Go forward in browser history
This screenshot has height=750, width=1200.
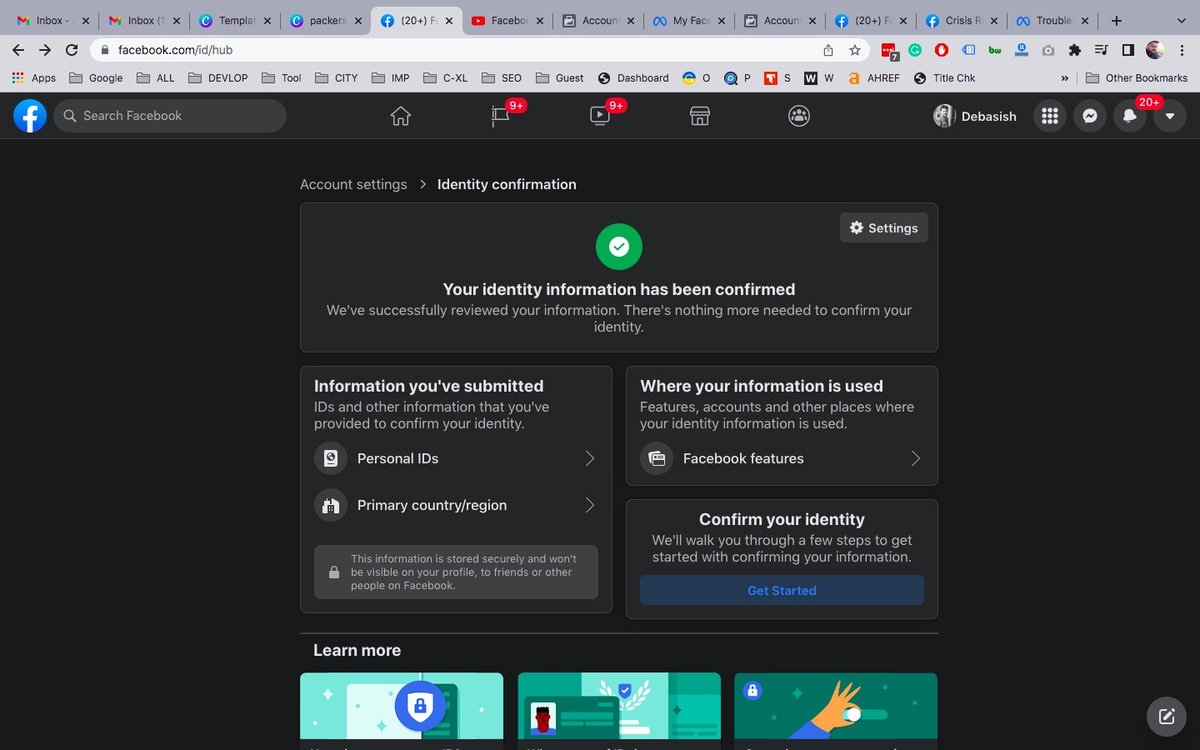[x=45, y=50]
